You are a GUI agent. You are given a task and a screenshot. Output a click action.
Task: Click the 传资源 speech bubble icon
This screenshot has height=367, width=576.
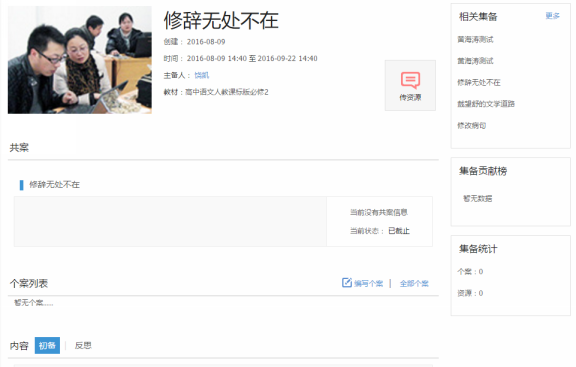[410, 80]
